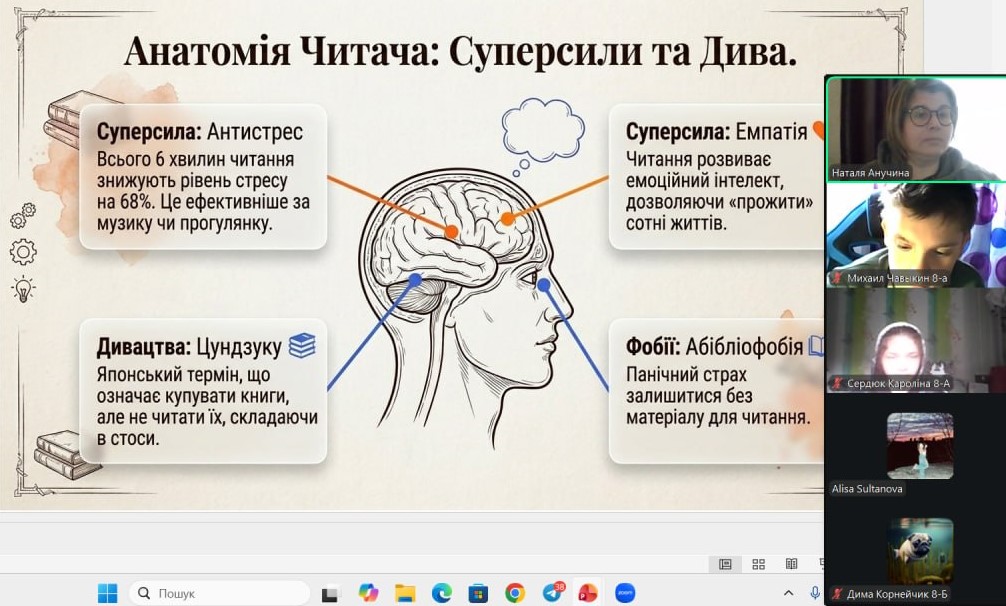Open Task View from the taskbar

tap(330, 593)
